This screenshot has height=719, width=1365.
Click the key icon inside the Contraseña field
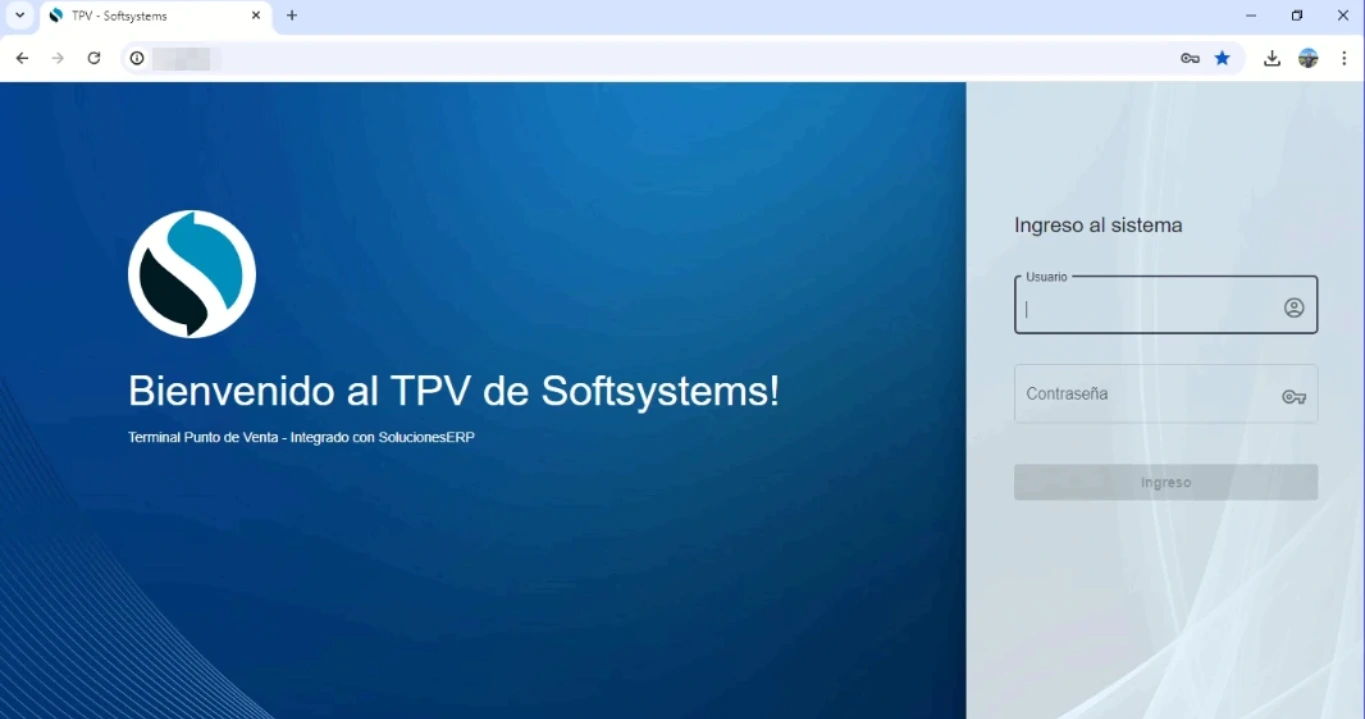pos(1293,396)
